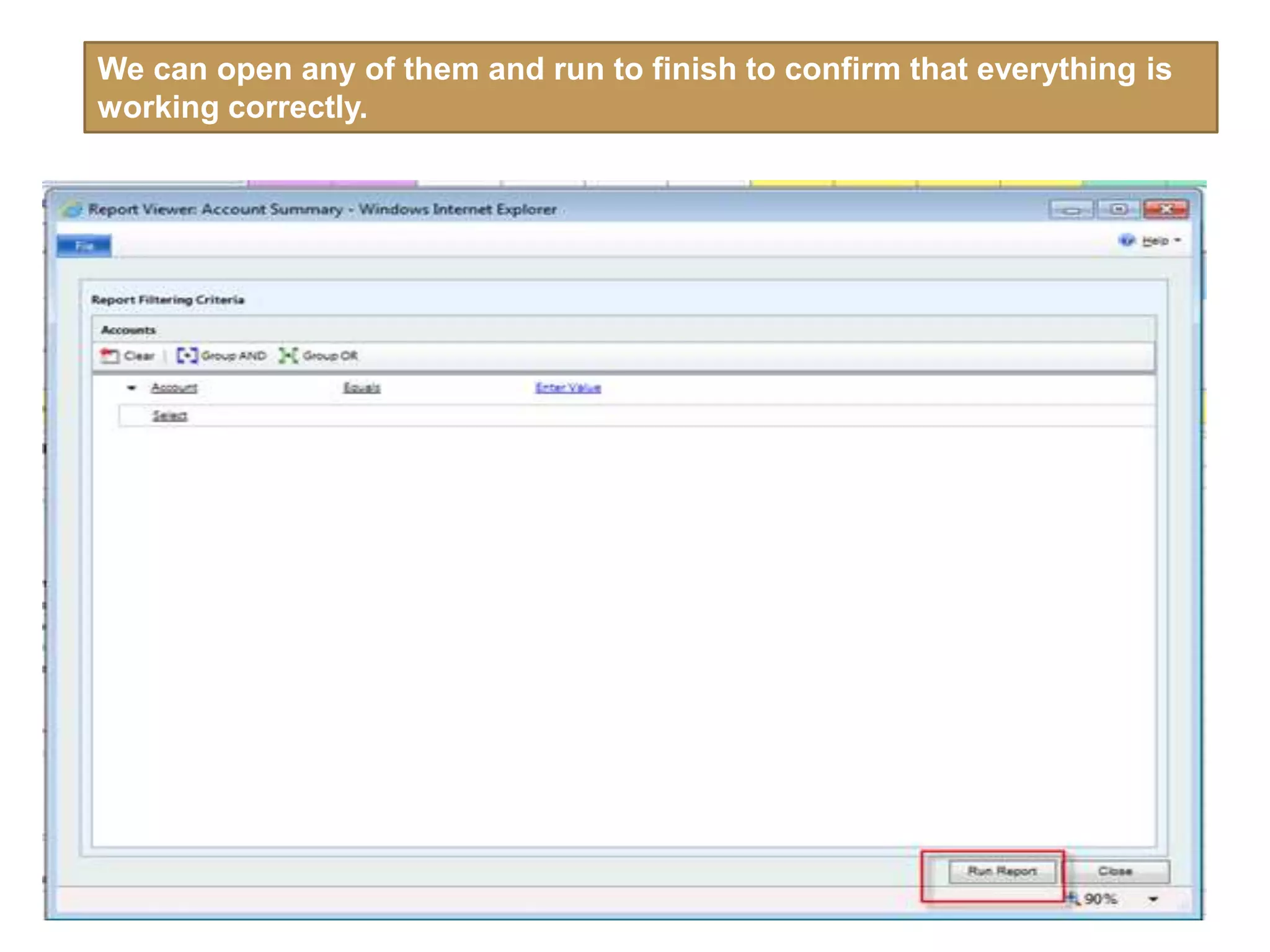Click the Group AND icon
This screenshot has height=952, width=1270.
tap(187, 356)
